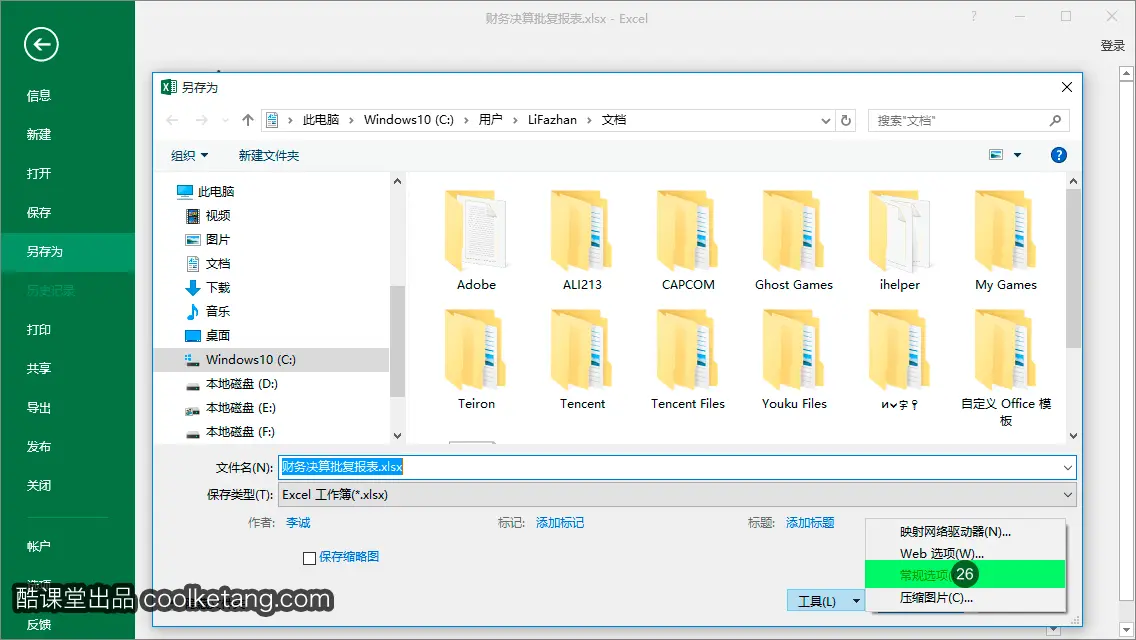Choose Web 选项(W)... menu entry
This screenshot has height=640, width=1136.
966,553
